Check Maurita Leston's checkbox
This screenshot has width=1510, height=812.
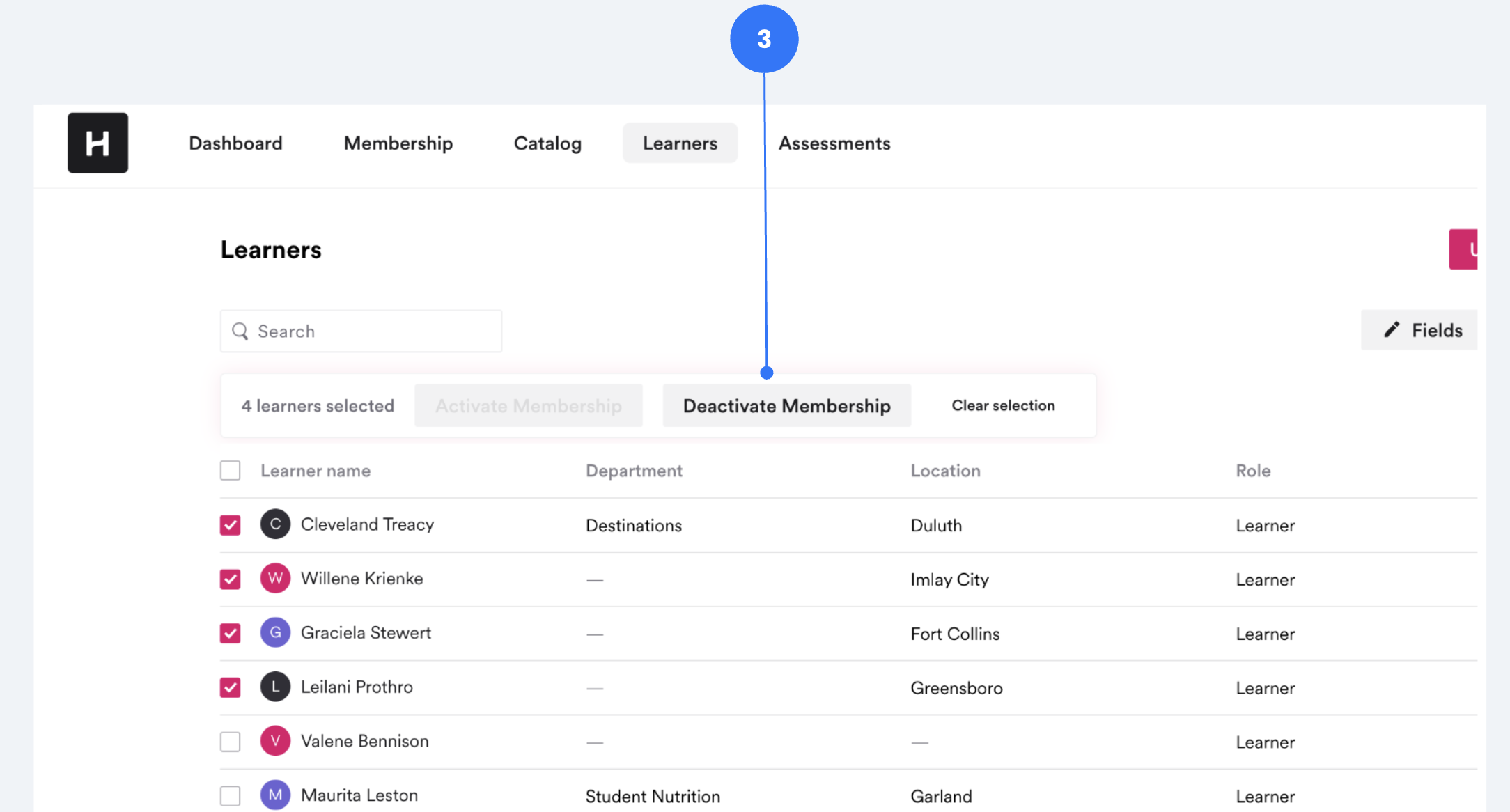pyautogui.click(x=231, y=796)
